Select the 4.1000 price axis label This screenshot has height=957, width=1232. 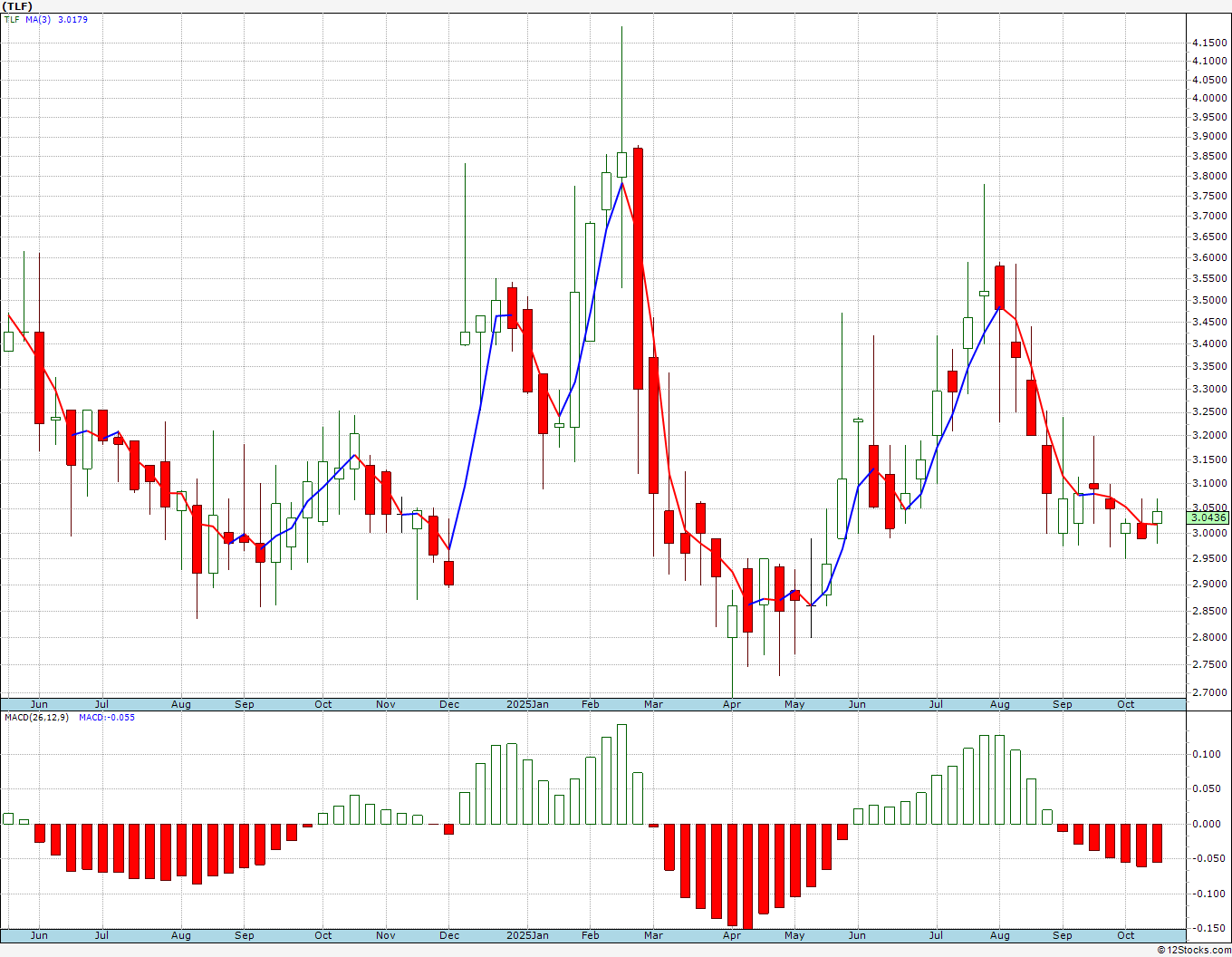point(1210,62)
